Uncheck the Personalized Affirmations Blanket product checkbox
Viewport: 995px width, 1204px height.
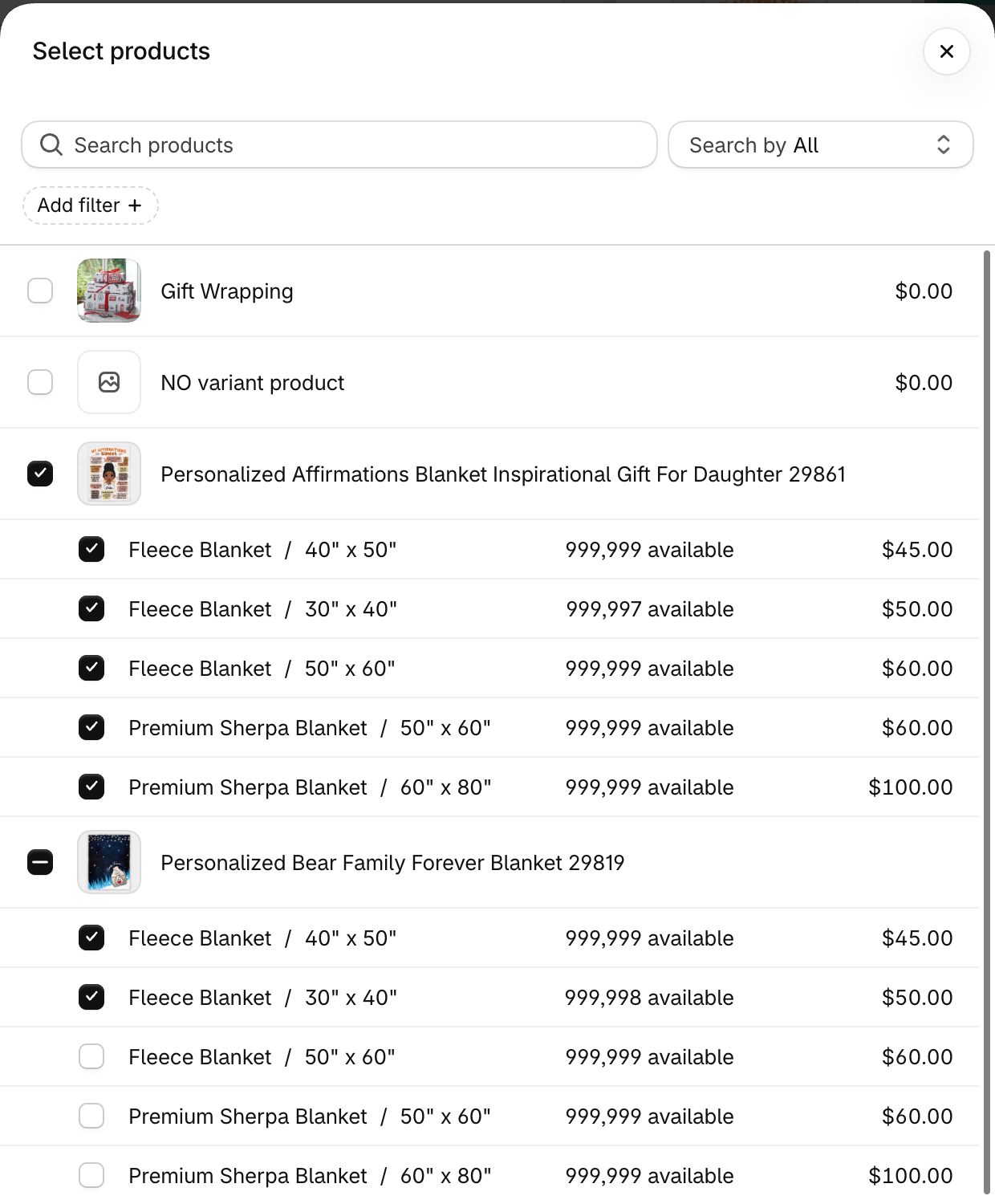coord(40,474)
